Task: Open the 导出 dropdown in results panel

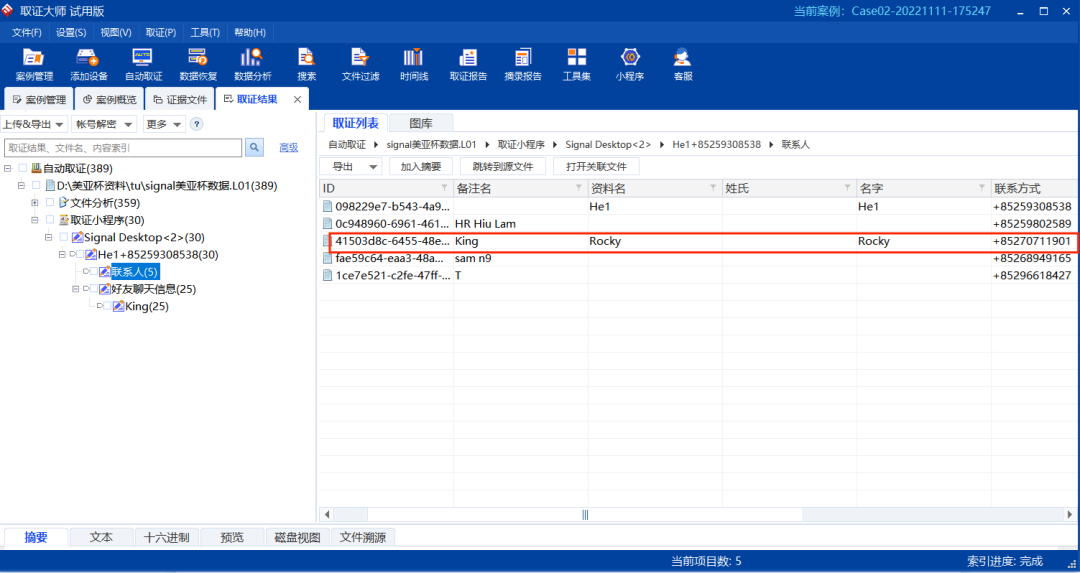Action: pyautogui.click(x=352, y=166)
